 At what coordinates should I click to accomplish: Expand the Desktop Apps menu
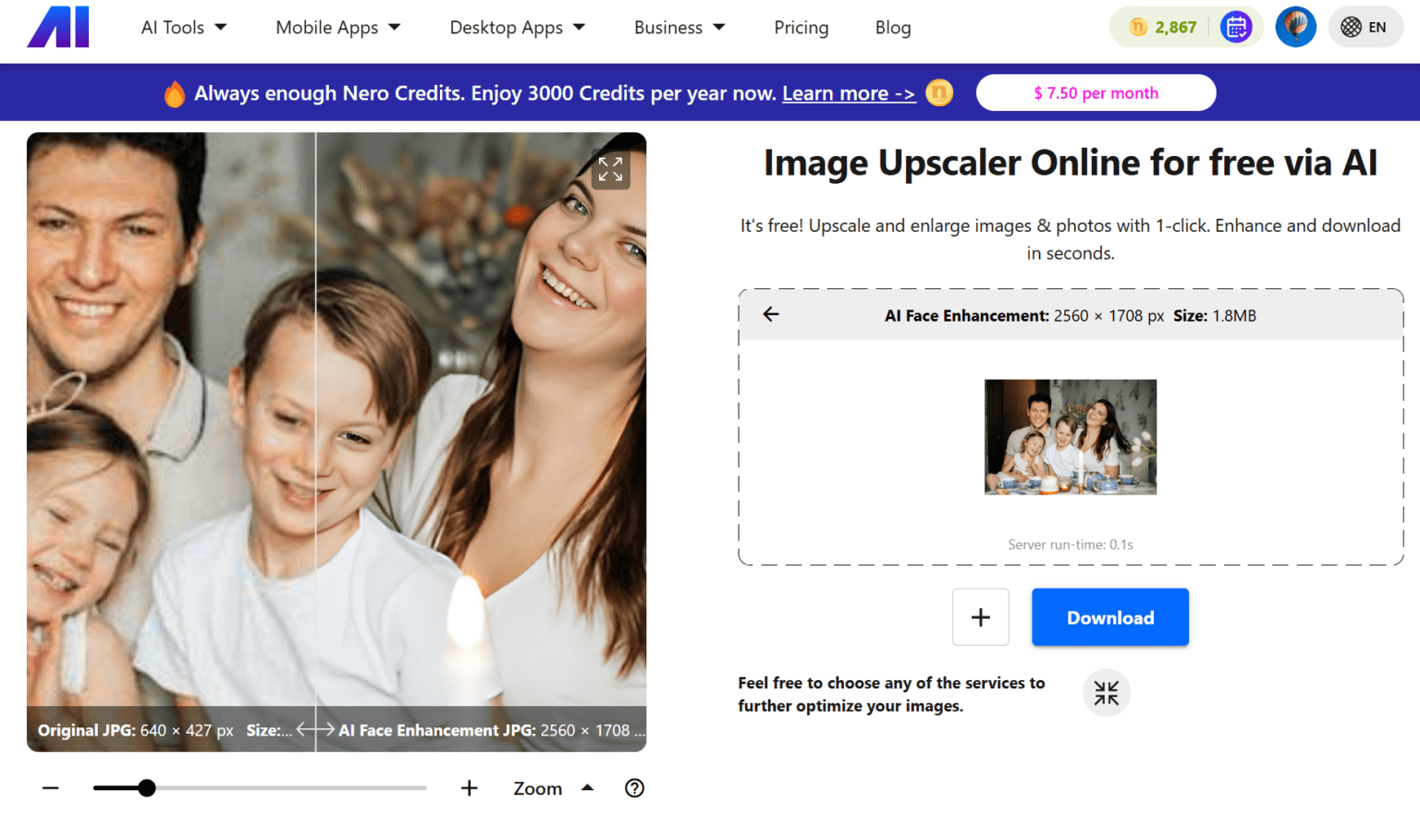click(x=517, y=27)
